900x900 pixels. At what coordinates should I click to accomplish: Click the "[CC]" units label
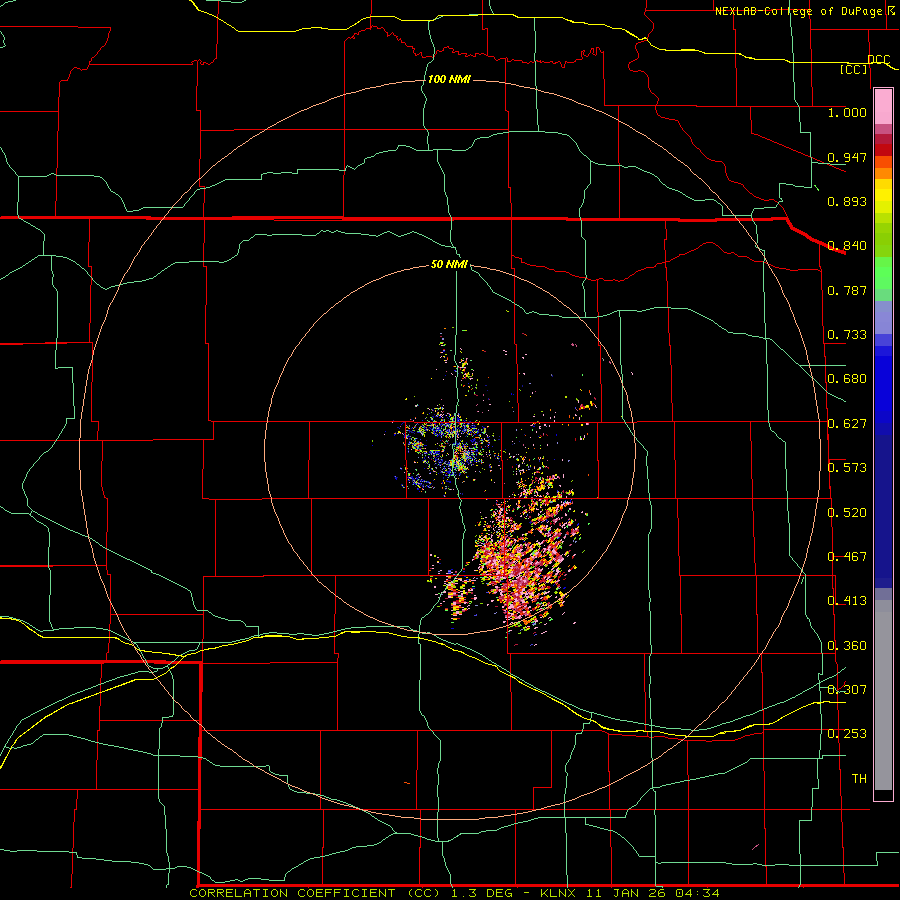tap(853, 69)
